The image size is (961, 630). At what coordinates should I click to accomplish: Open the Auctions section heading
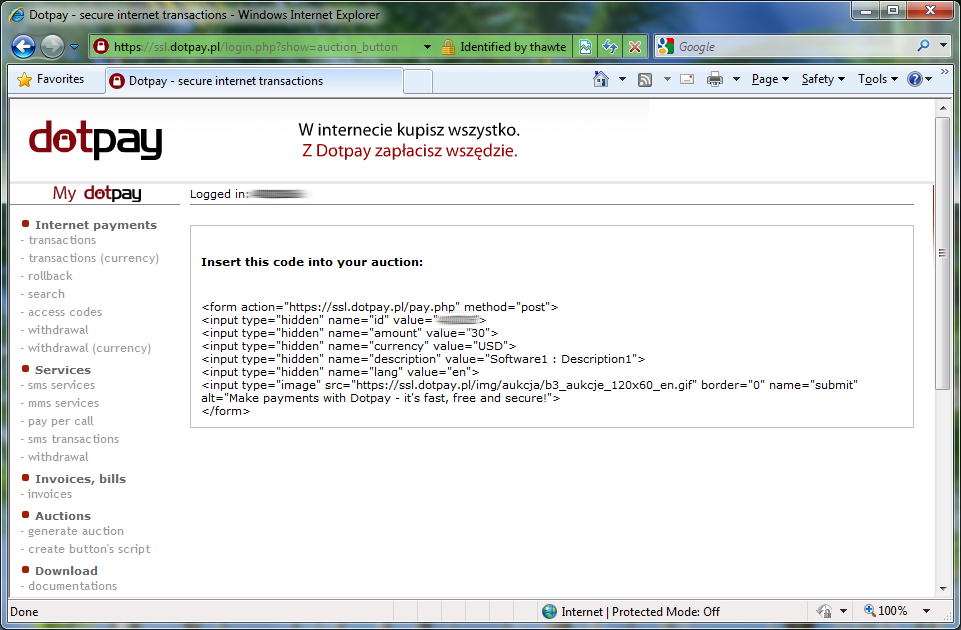[x=63, y=516]
